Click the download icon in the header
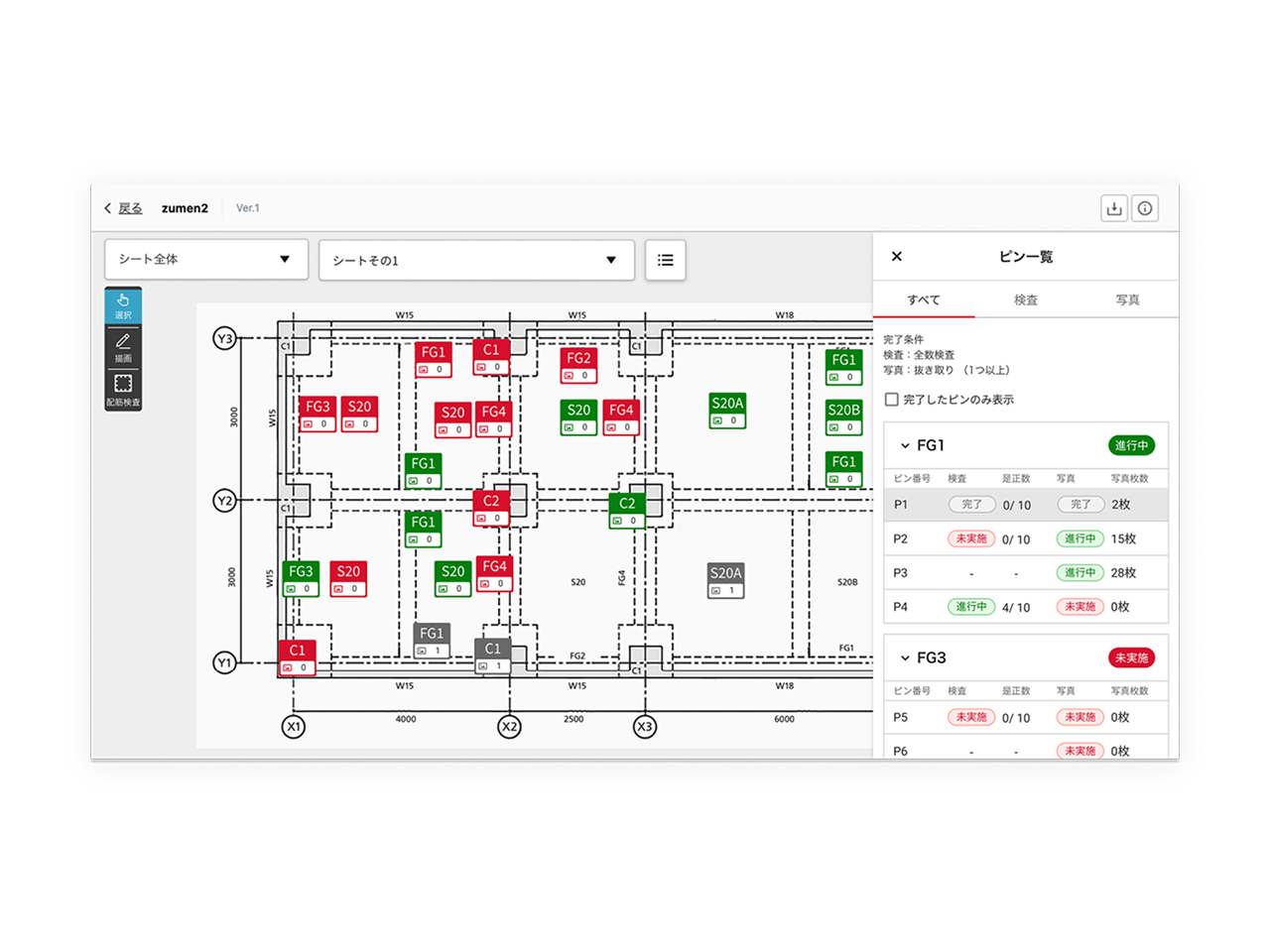 1114,208
